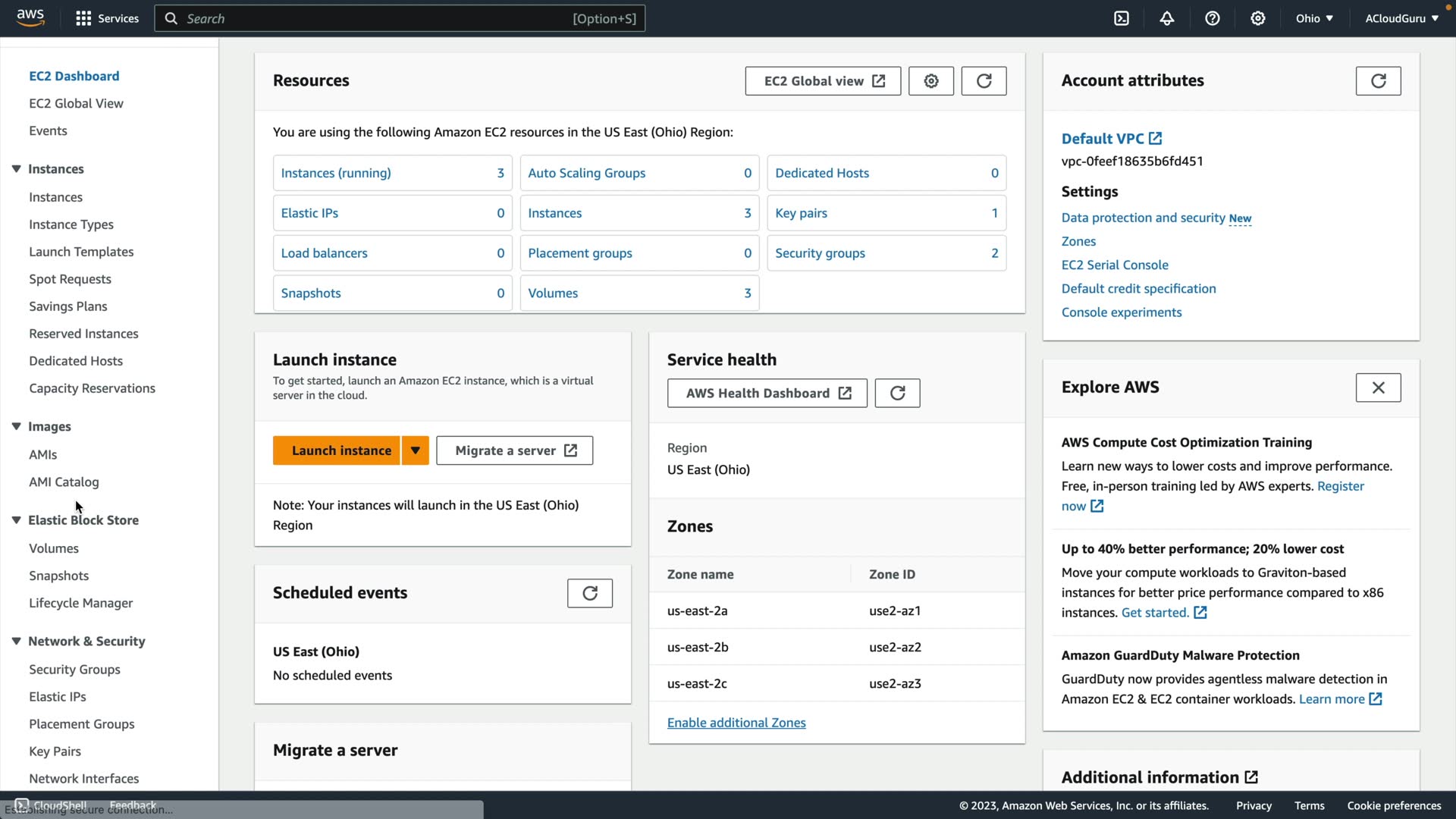Open the ACloudGuru account menu
The height and width of the screenshot is (819, 1456).
[1401, 18]
